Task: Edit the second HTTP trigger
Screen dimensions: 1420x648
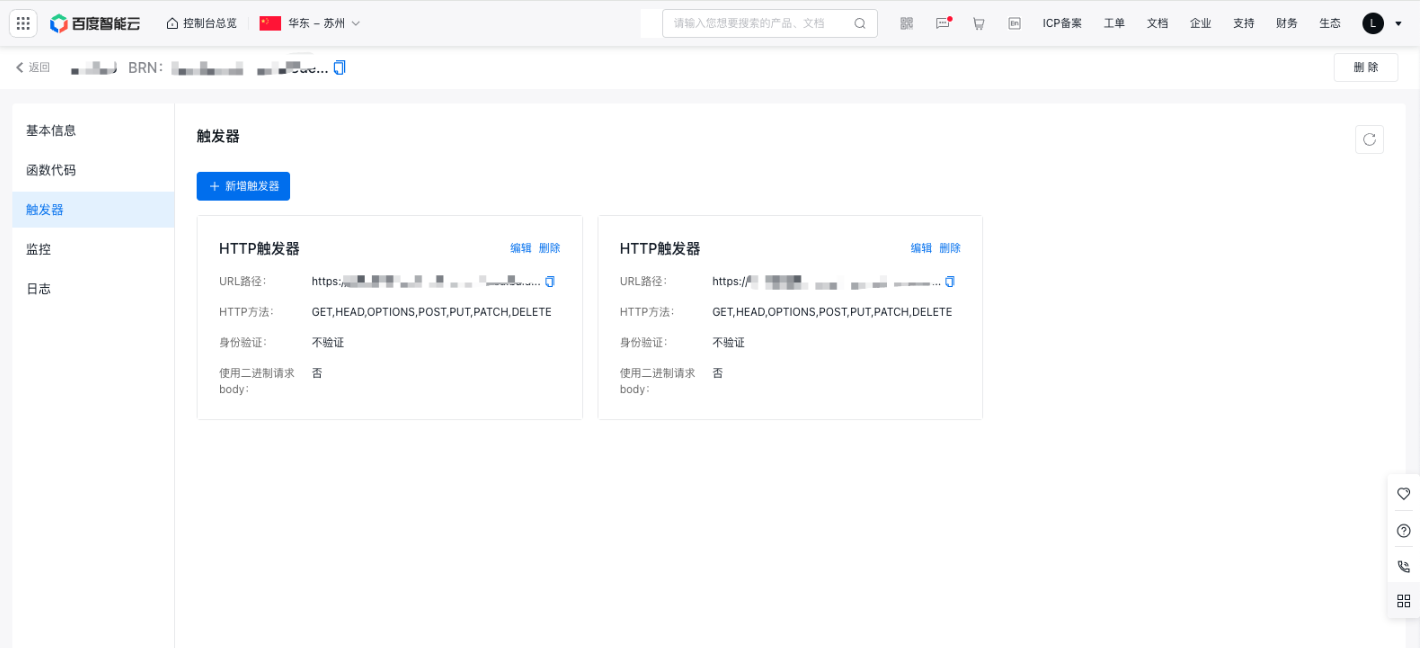Action: click(x=921, y=248)
